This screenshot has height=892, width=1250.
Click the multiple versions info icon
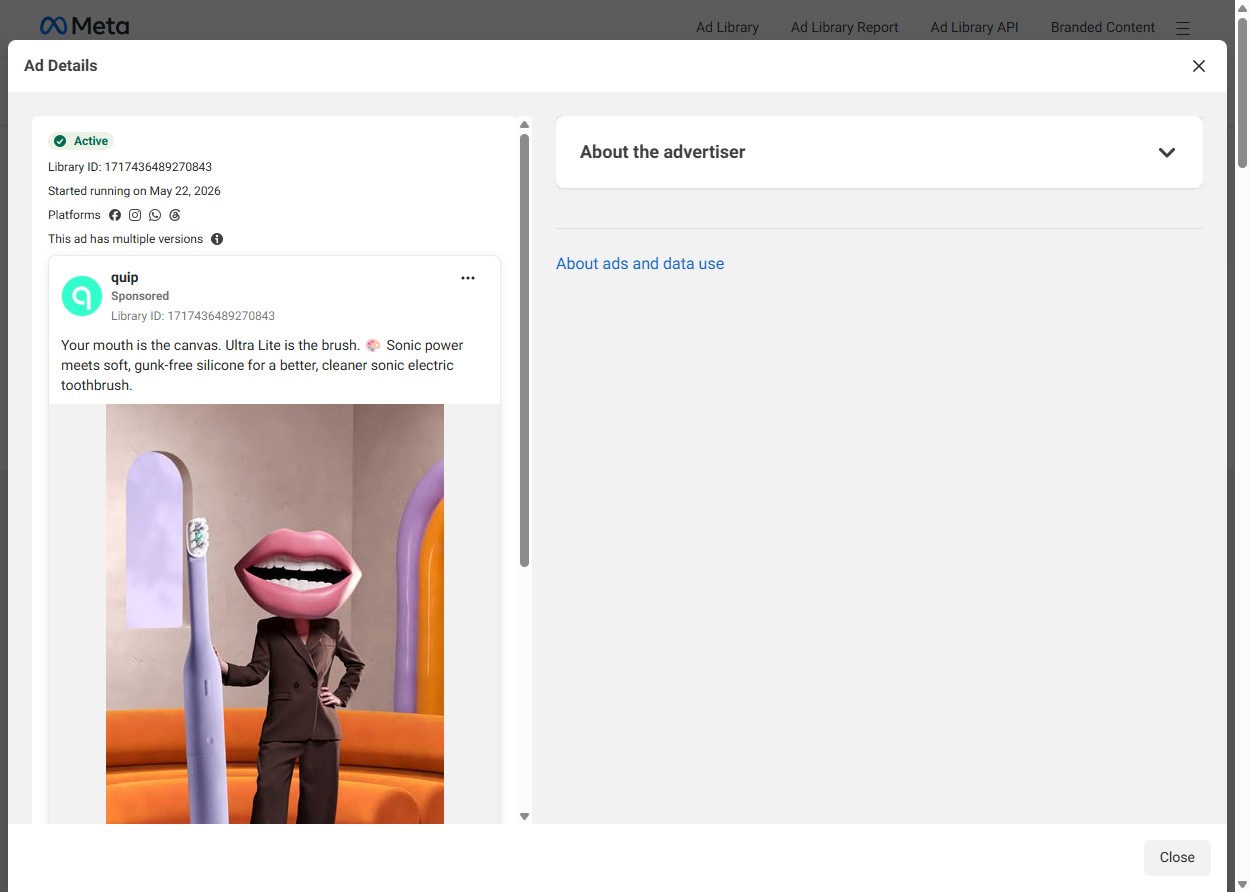(x=217, y=239)
